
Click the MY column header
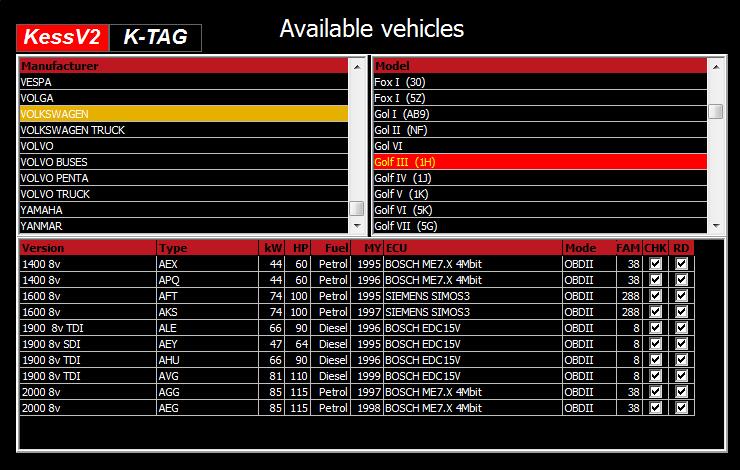click(x=367, y=248)
